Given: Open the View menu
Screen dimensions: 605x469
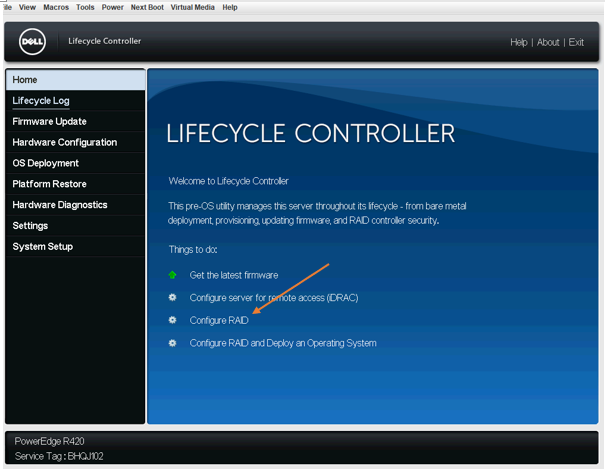Looking at the screenshot, I should tap(27, 7).
